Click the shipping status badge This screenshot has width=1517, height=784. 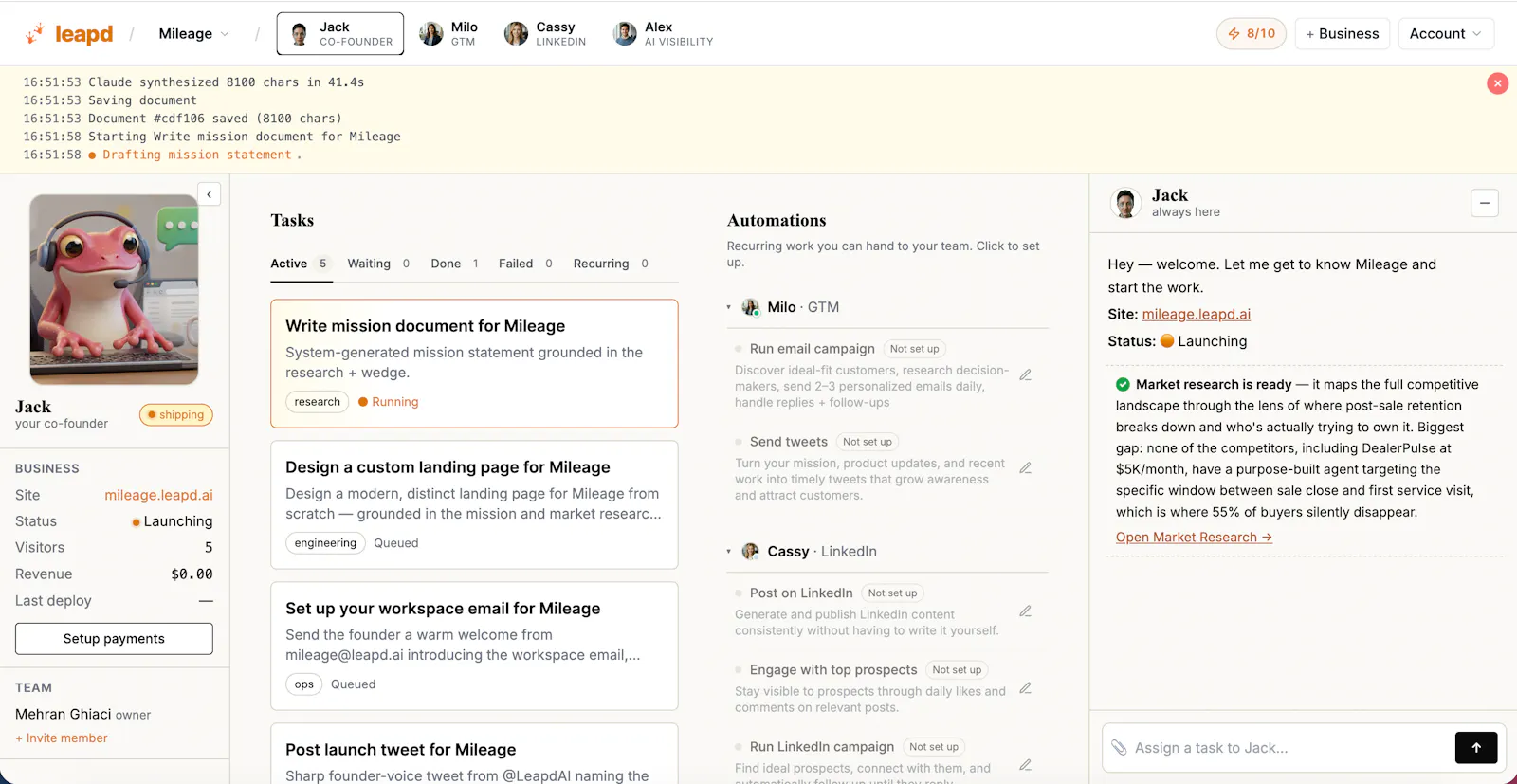pos(176,414)
